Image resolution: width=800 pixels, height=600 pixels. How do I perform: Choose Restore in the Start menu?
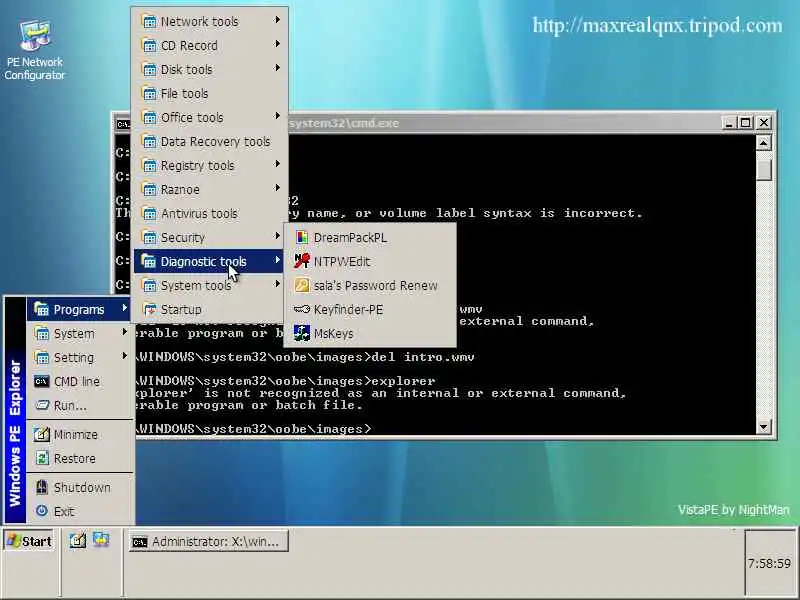[x=79, y=458]
